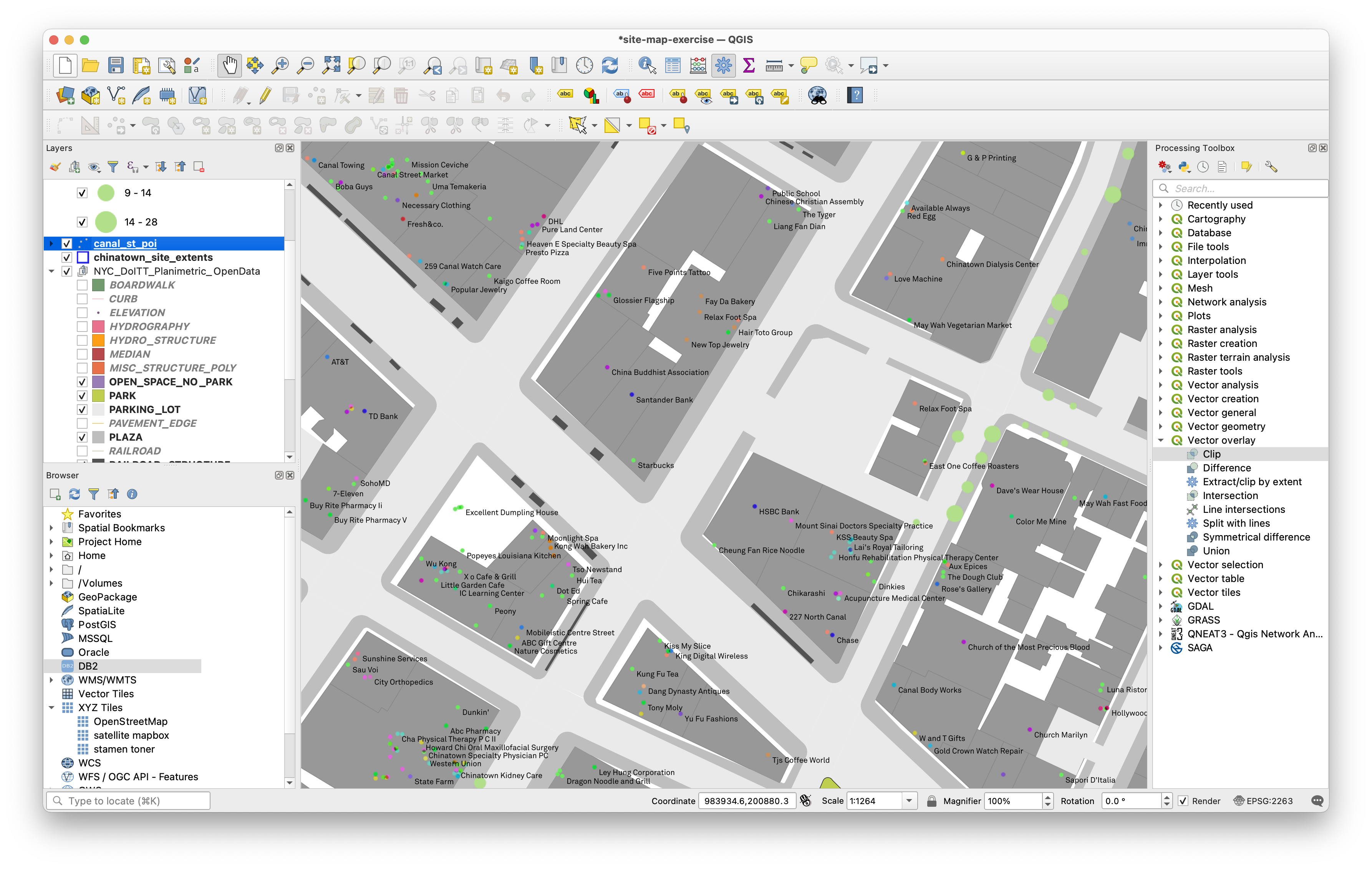Image resolution: width=1372 pixels, height=869 pixels.
Task: Click the Save Project floppy icon
Action: tap(116, 66)
